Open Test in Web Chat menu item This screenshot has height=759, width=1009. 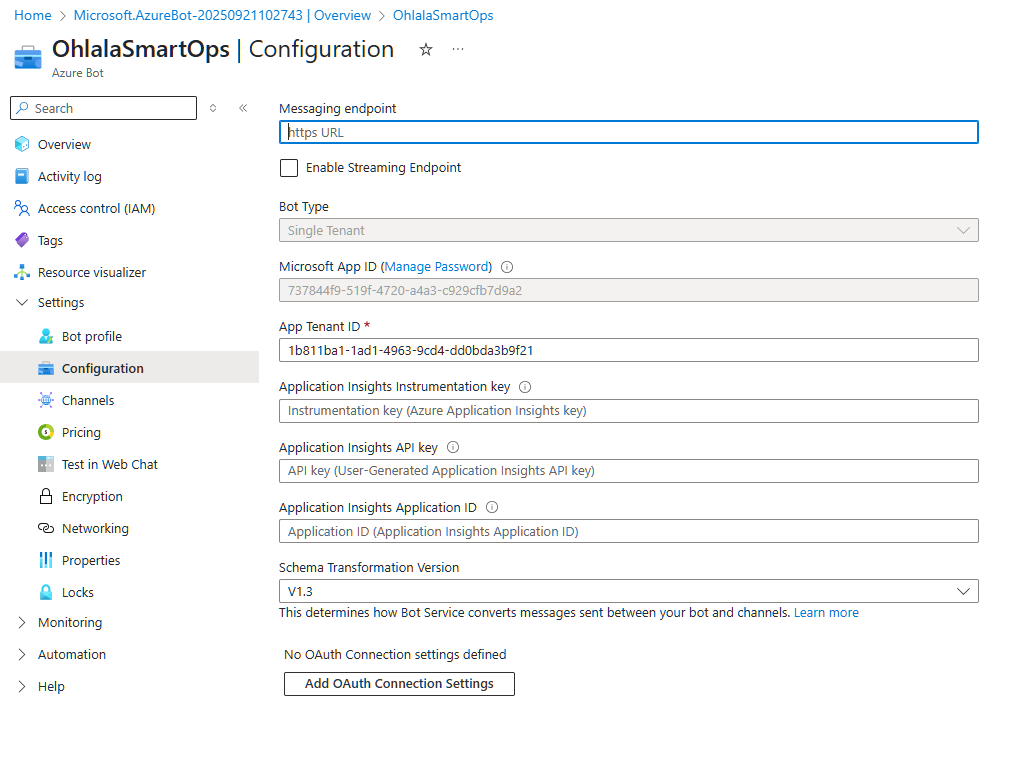coord(109,465)
